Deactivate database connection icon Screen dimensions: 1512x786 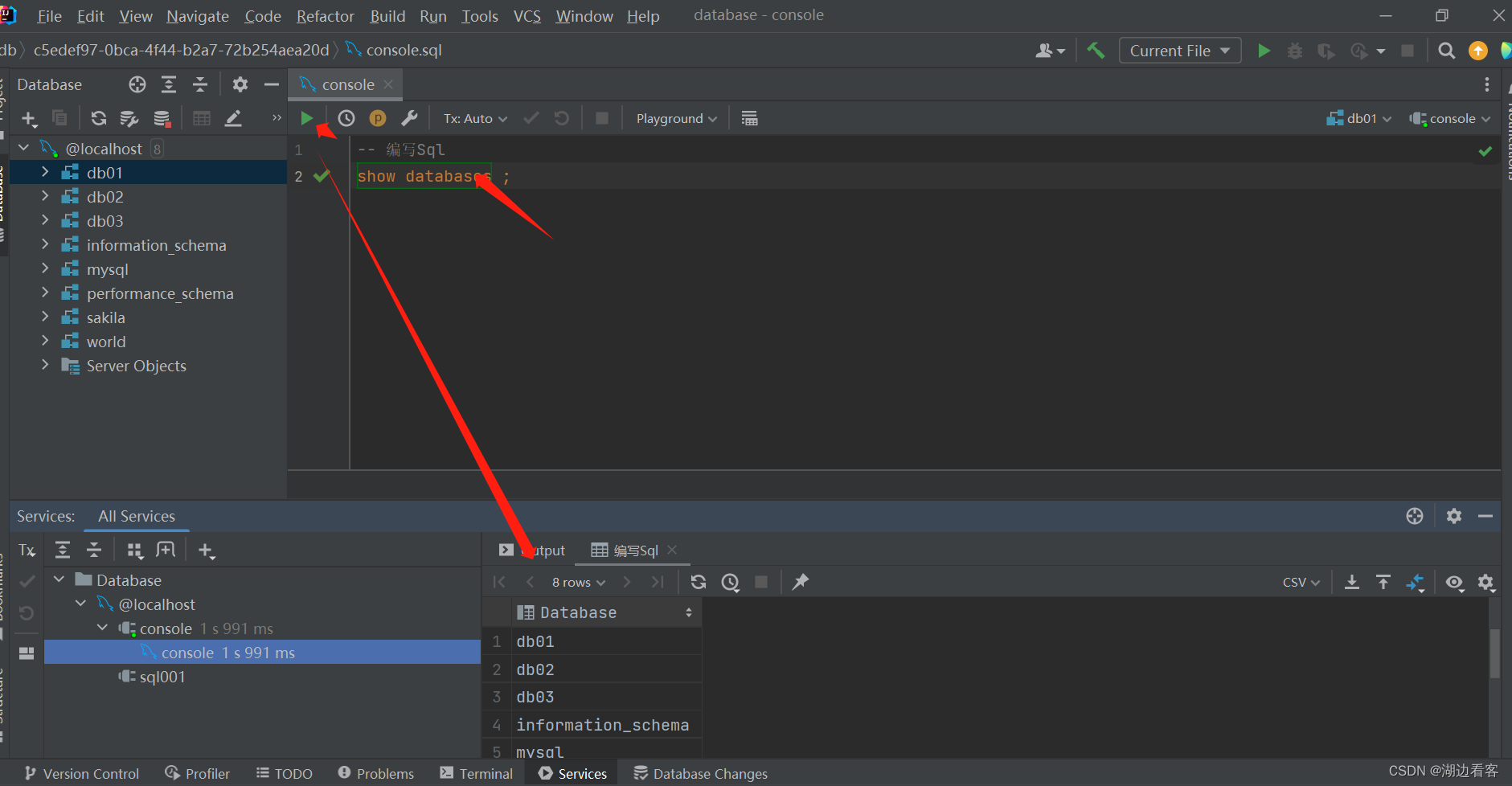coord(162,118)
